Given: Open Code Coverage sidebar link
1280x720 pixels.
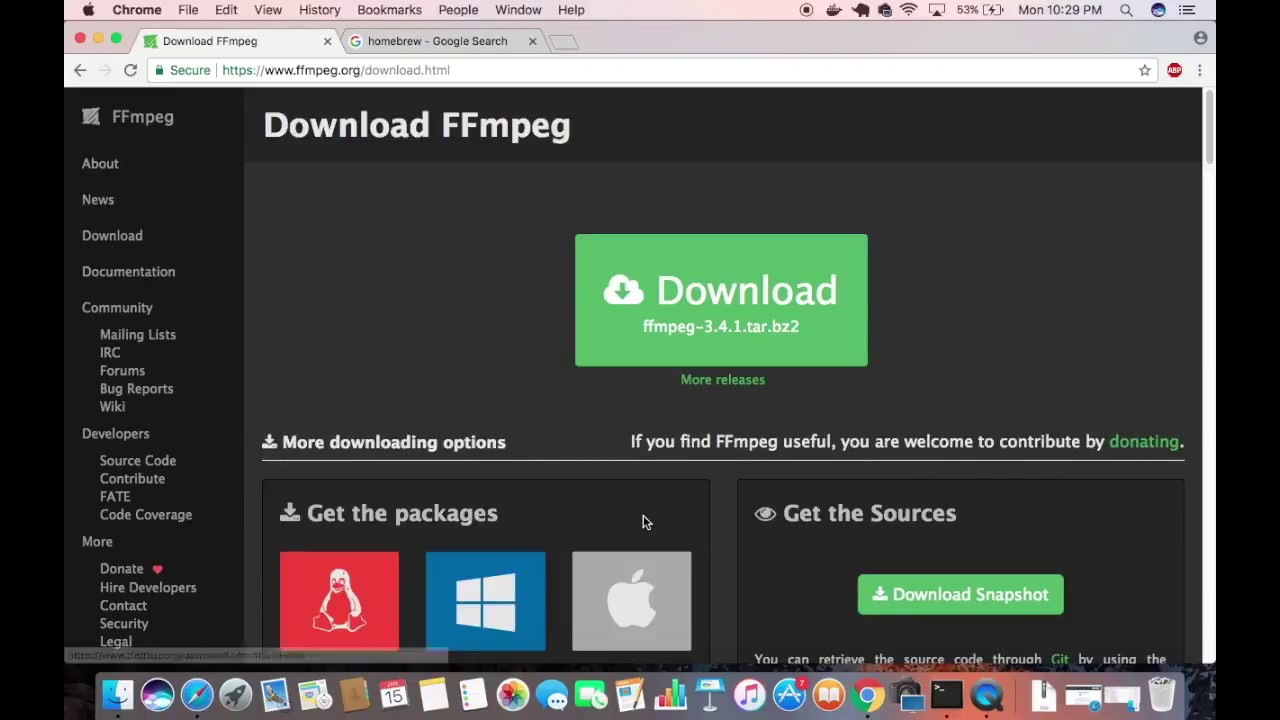Looking at the screenshot, I should click(145, 514).
